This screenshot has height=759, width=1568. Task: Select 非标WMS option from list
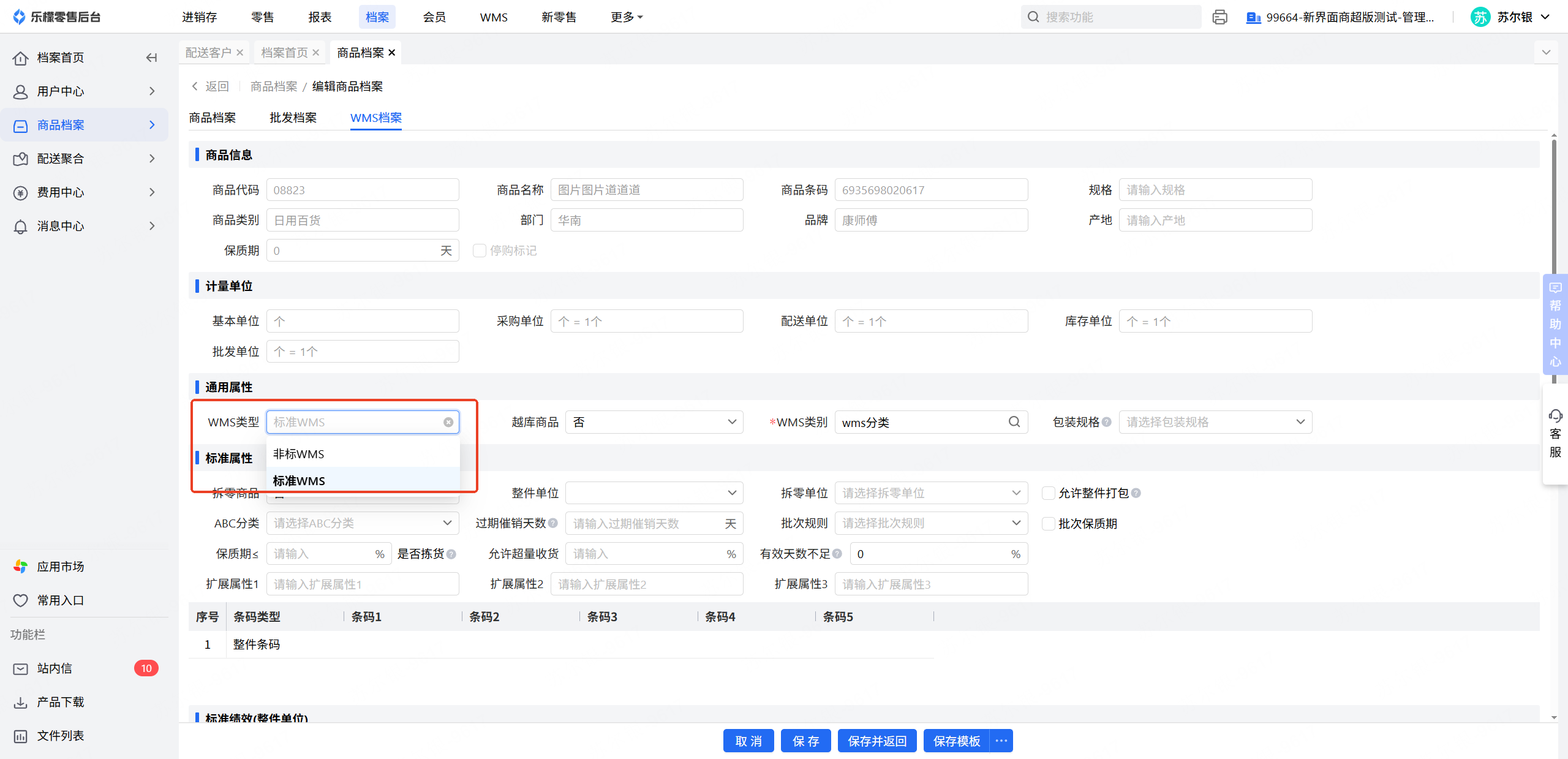tap(299, 454)
